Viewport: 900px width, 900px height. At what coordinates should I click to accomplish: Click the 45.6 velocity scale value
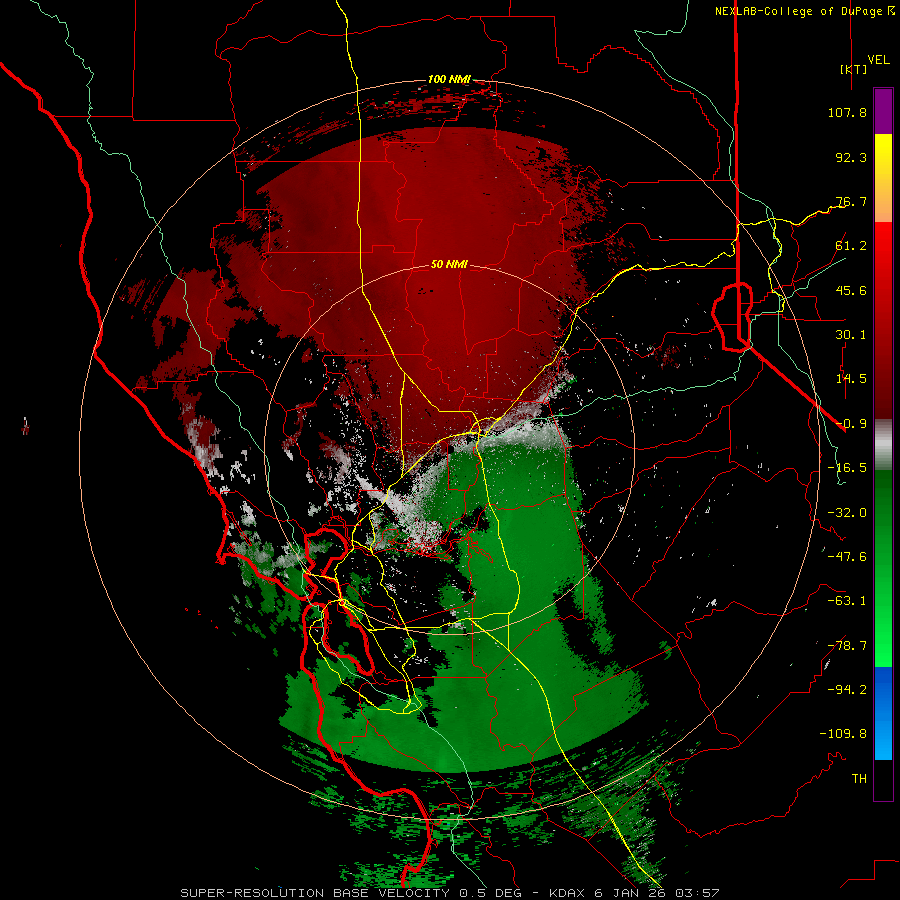[x=851, y=290]
